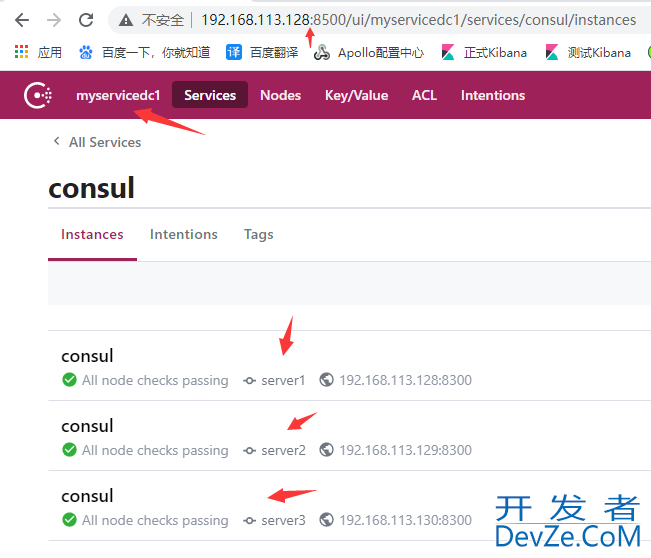
Task: Open the 正式Kibana bookmark icon
Action: point(448,52)
